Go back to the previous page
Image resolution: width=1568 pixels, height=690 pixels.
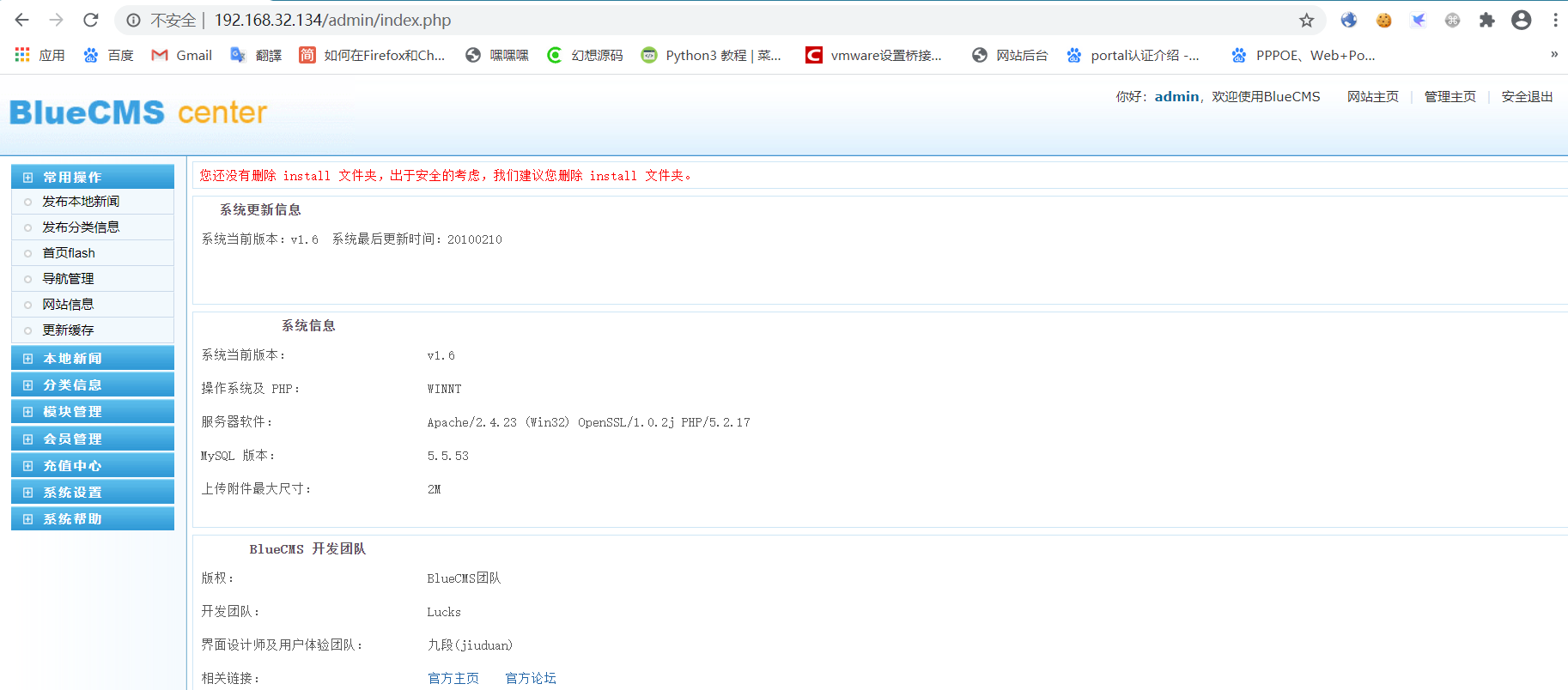[22, 20]
